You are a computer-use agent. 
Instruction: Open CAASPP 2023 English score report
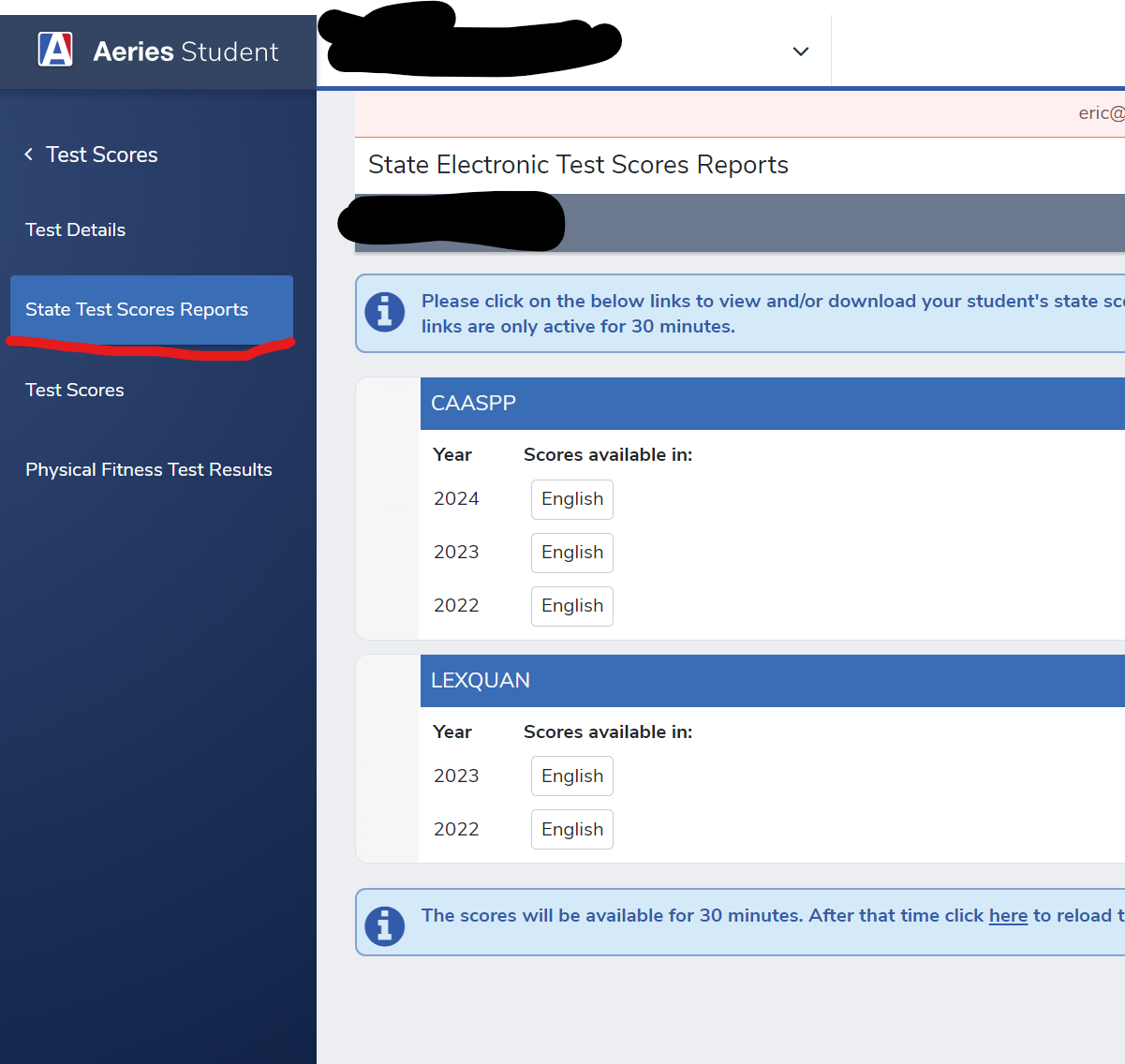(x=572, y=553)
